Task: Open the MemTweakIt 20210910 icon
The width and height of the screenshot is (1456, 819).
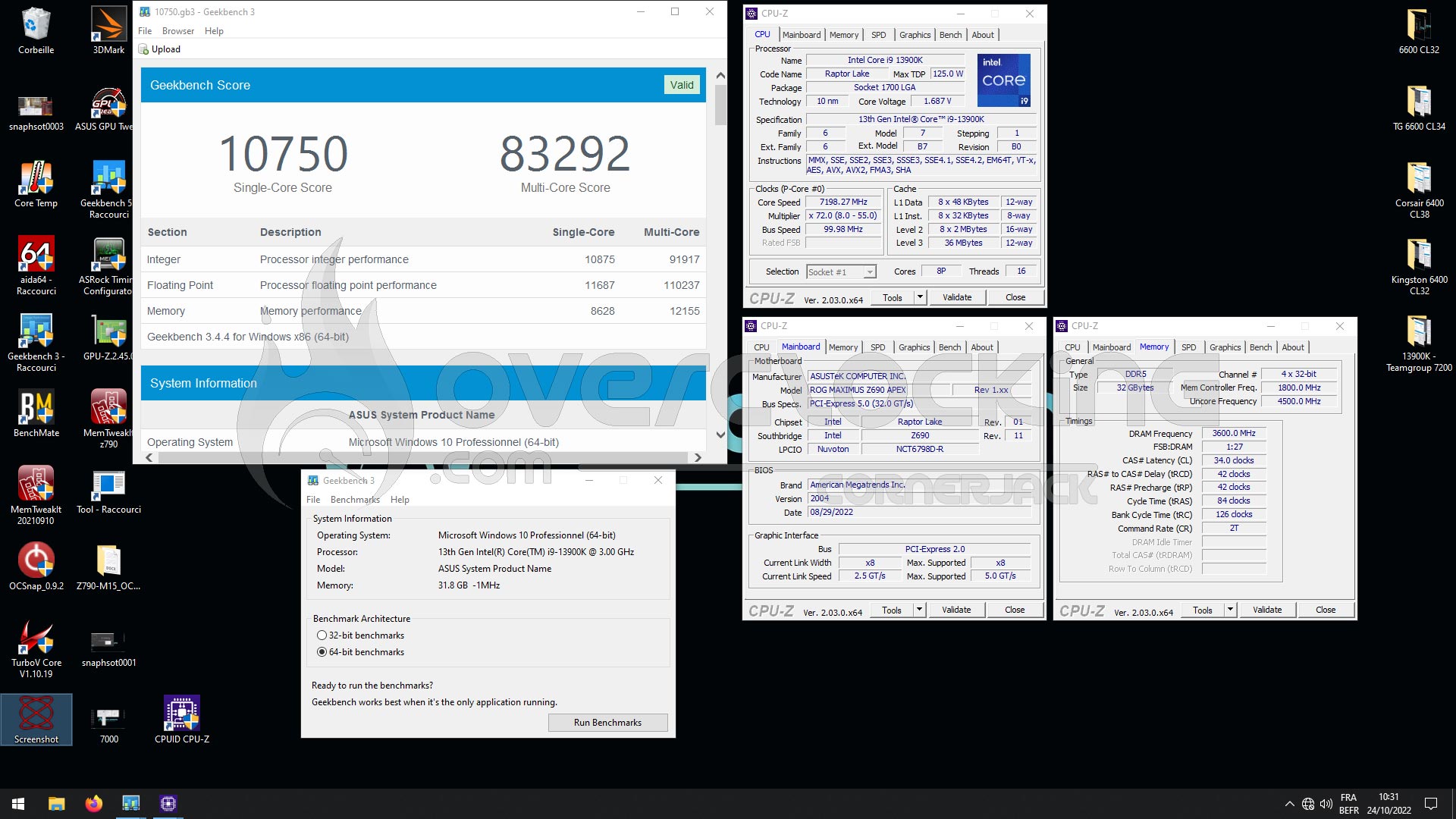Action: click(x=36, y=495)
